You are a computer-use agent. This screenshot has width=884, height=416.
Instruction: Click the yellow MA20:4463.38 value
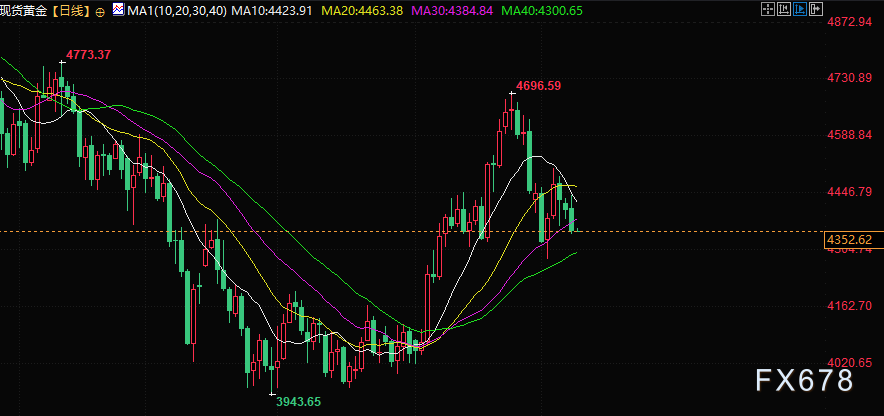[x=363, y=11]
